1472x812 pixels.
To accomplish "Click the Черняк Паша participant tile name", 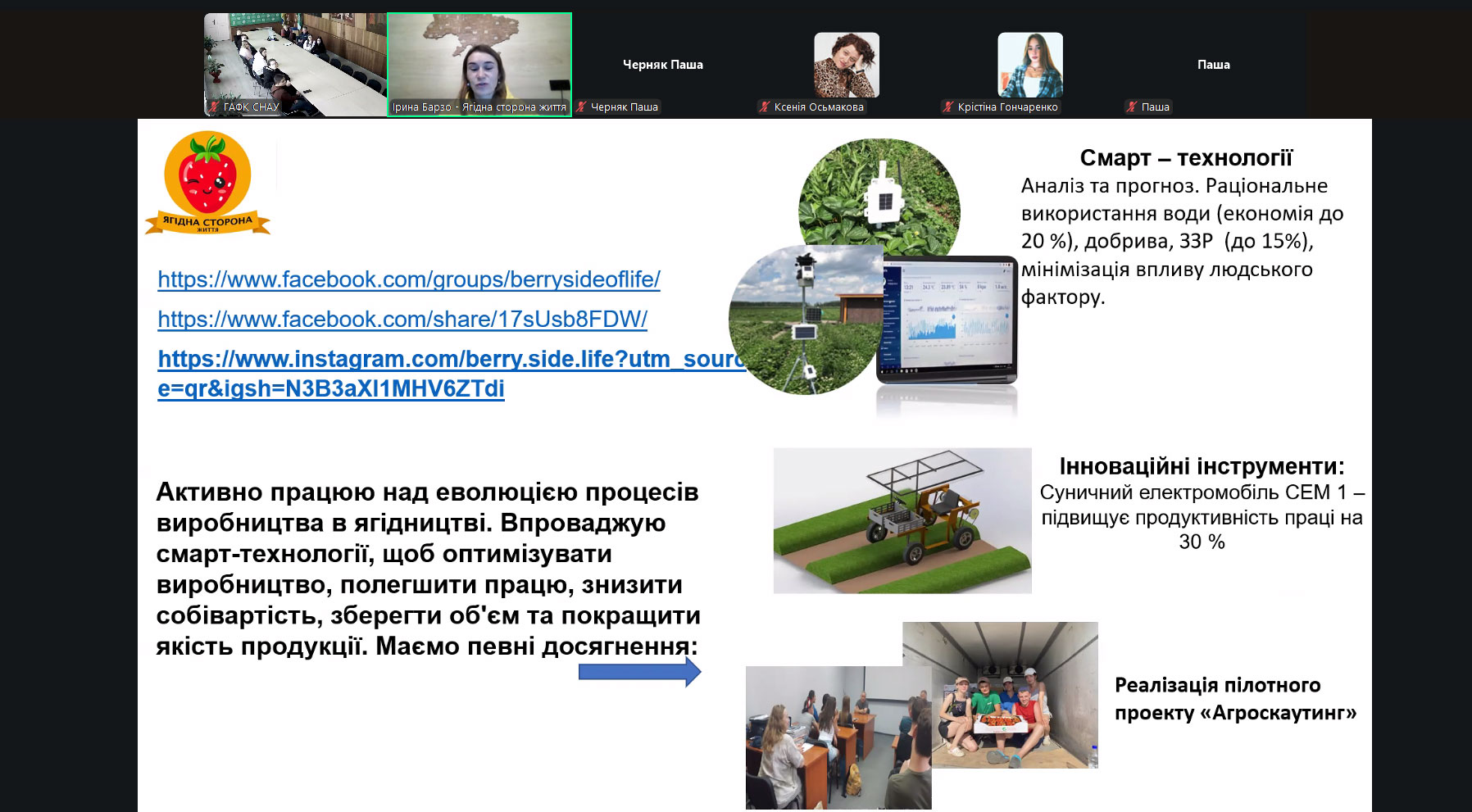I will 662,65.
